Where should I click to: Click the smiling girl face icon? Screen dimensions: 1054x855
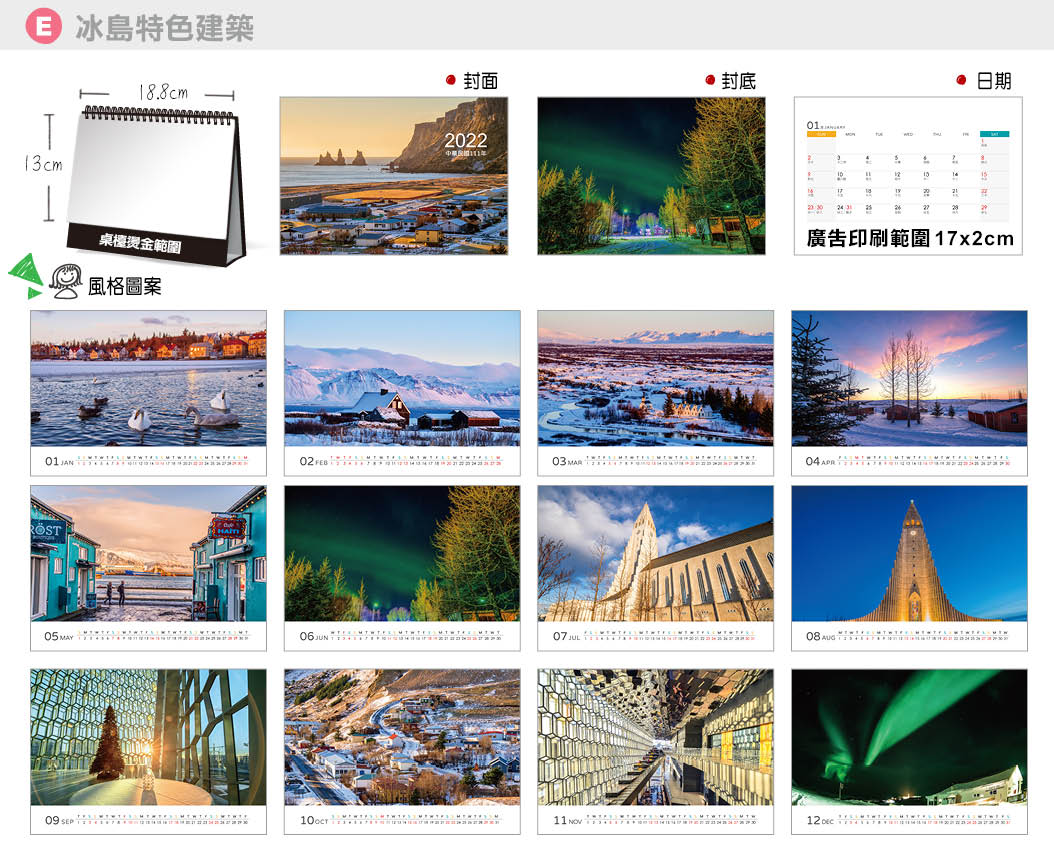coord(67,282)
